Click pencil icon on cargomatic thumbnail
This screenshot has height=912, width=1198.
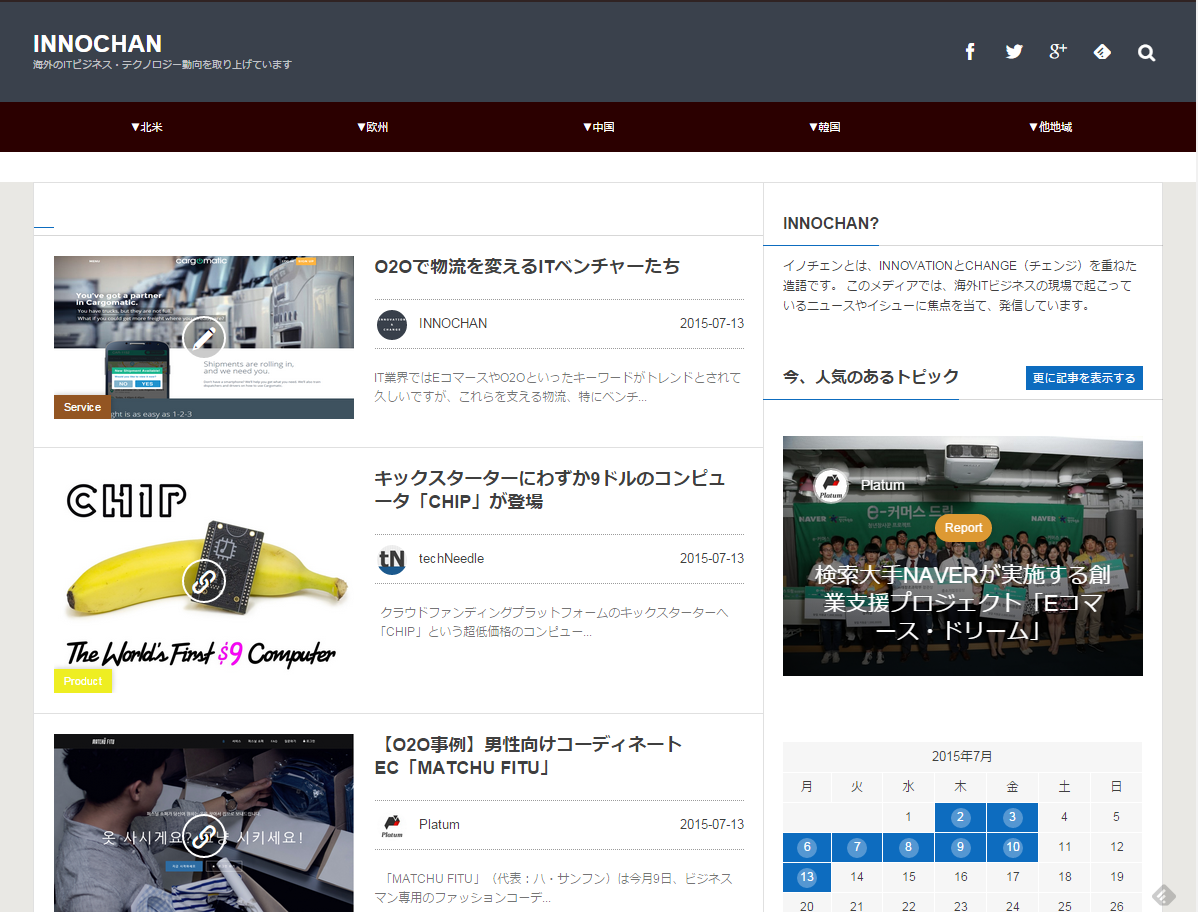(x=204, y=337)
